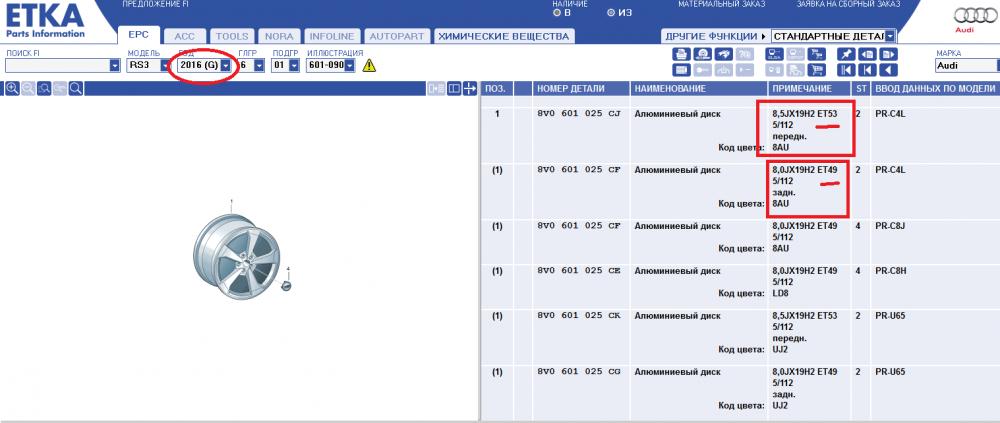Select the 'В' availability radio button

(556, 13)
